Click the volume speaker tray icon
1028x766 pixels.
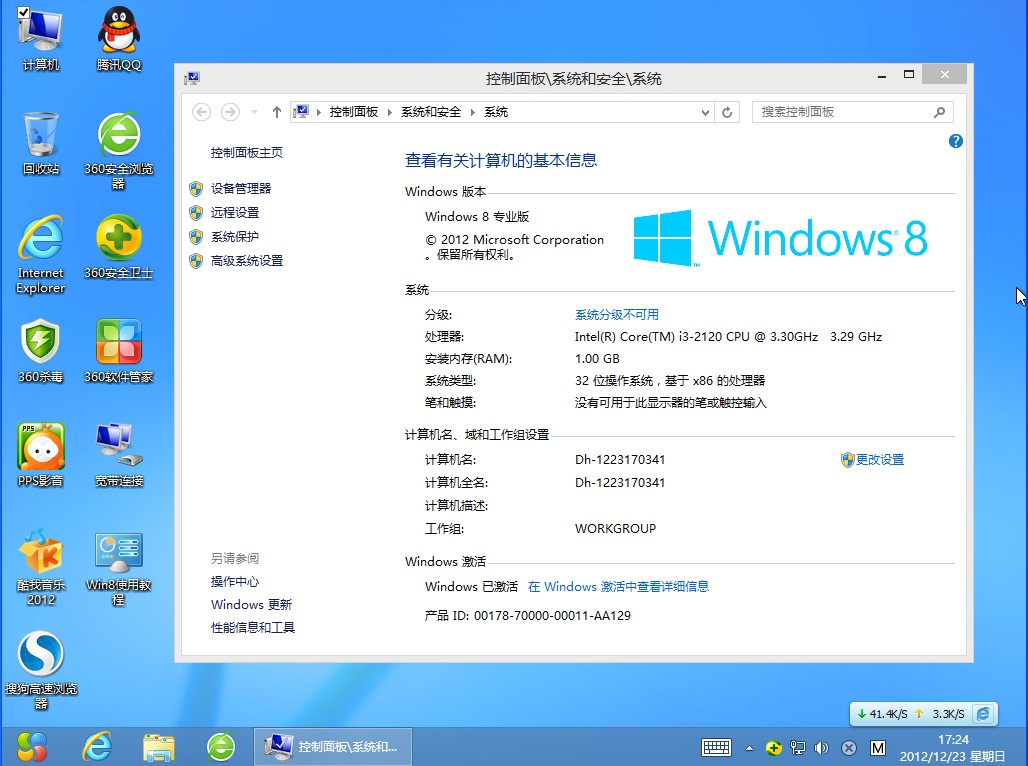(821, 748)
